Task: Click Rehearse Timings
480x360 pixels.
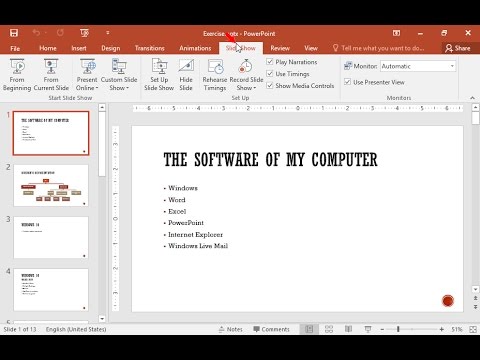Action: (215, 75)
